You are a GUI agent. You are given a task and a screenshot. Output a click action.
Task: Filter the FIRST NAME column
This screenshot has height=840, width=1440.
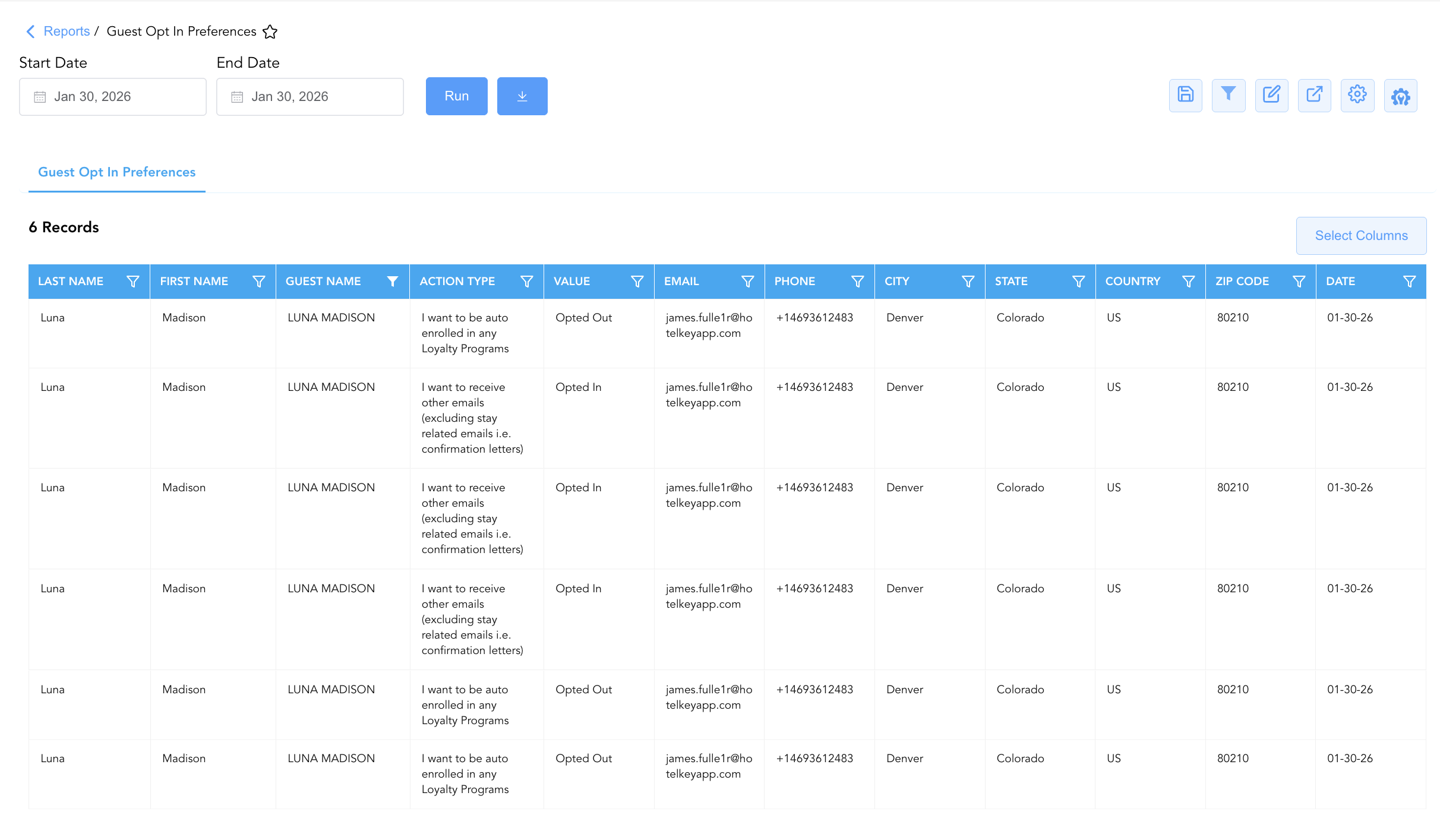(x=259, y=282)
